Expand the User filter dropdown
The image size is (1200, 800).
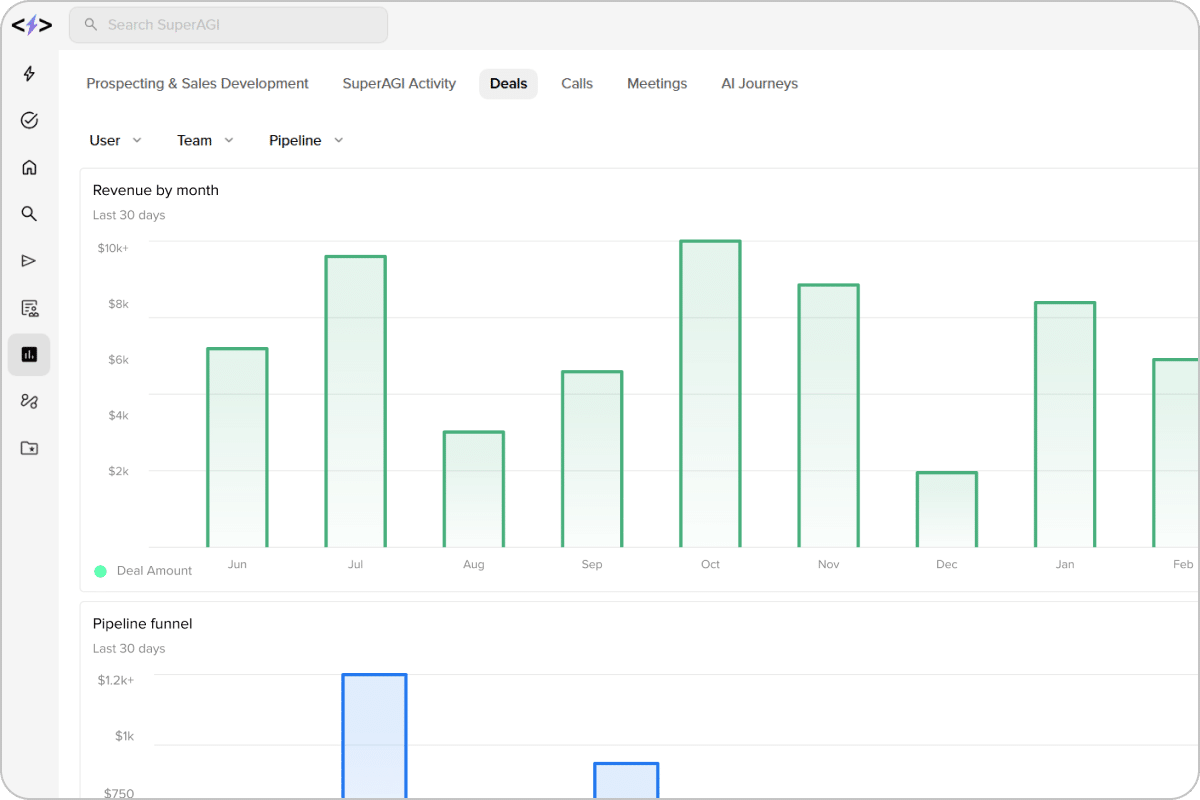(x=116, y=141)
